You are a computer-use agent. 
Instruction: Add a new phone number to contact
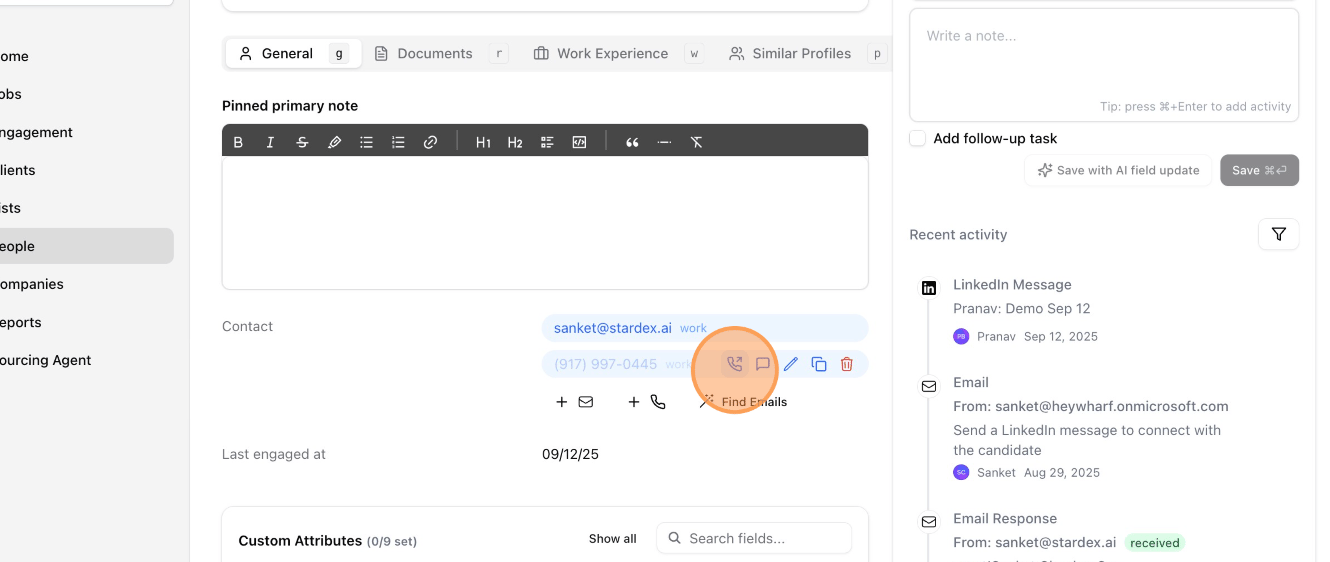647,402
